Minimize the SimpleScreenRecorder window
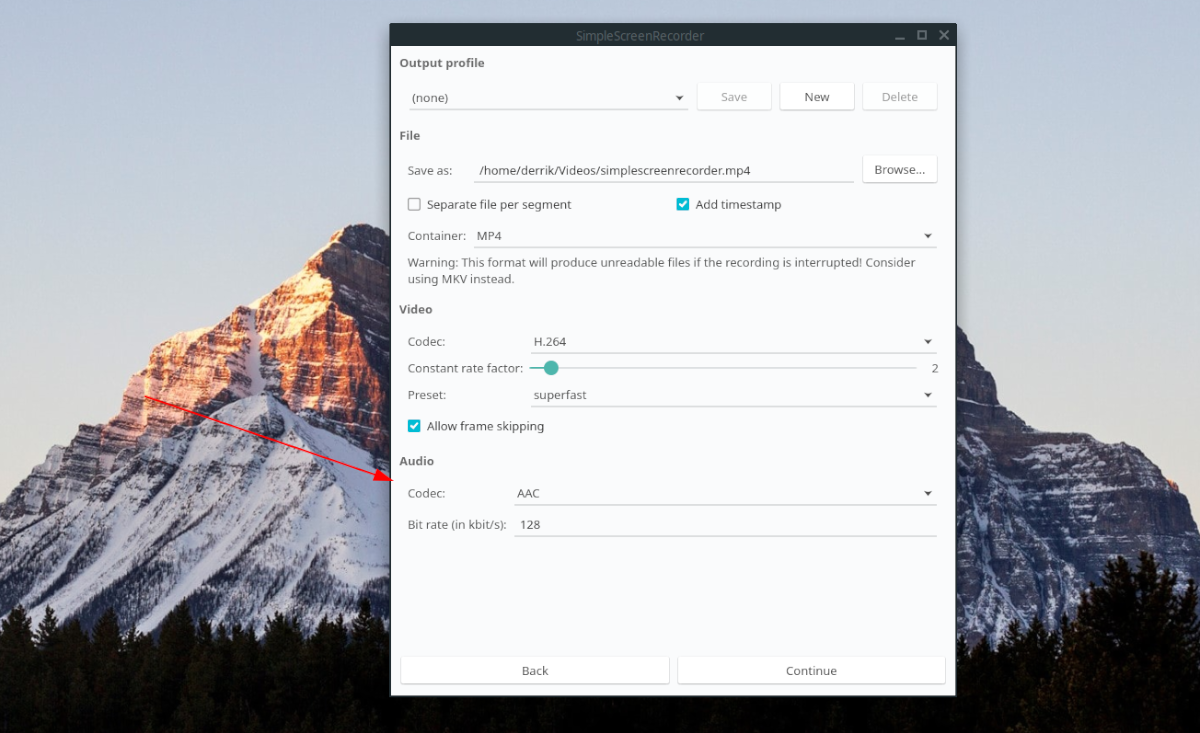The height and width of the screenshot is (733, 1200). (x=899, y=35)
